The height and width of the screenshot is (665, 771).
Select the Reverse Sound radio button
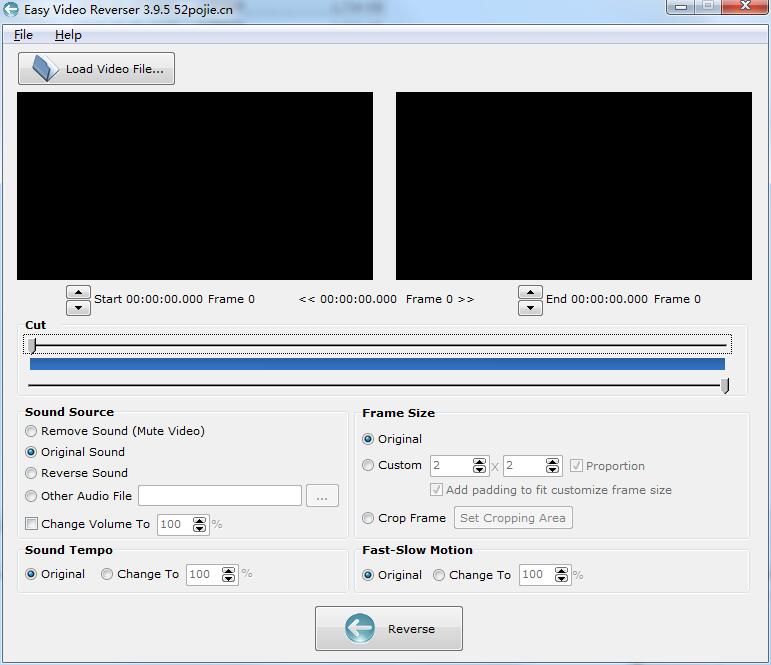[32, 473]
